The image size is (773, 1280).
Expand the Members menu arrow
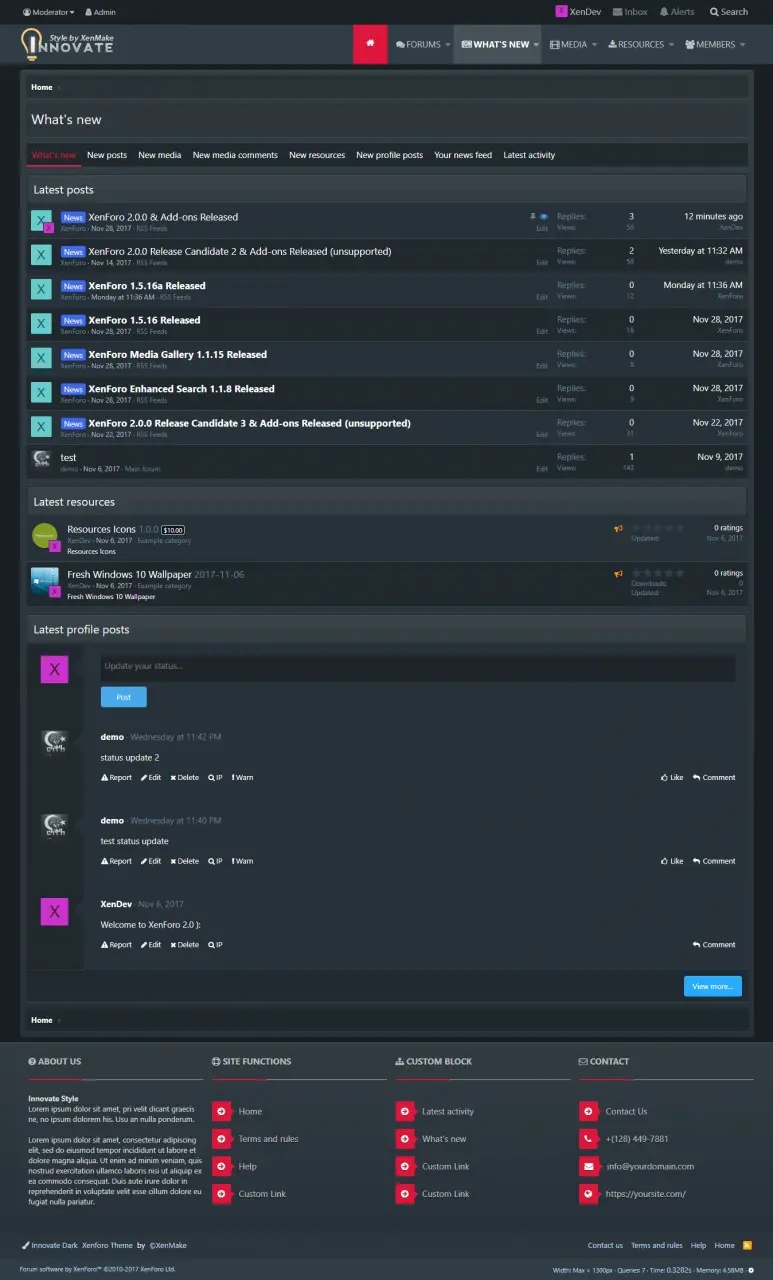[742, 44]
